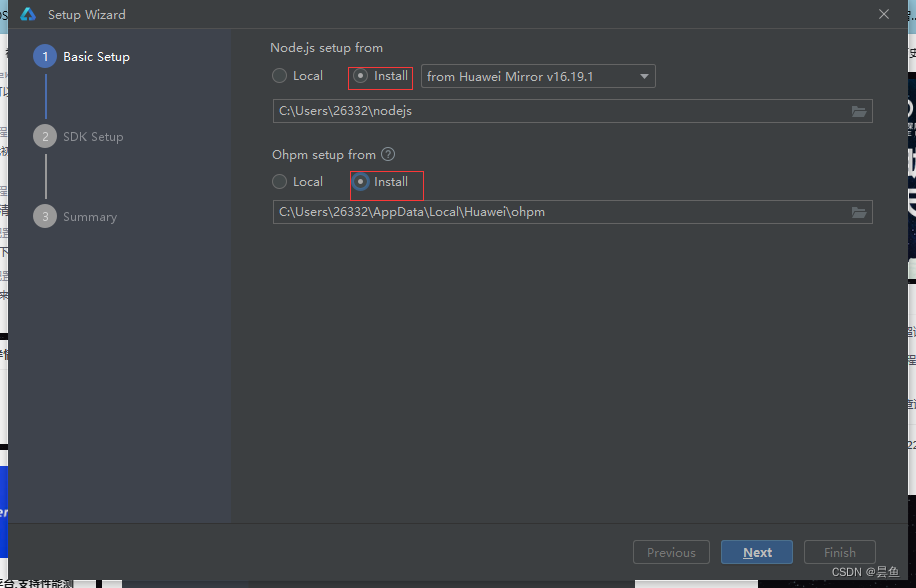Viewport: 916px width, 588px height.
Task: Click the Ohpm setup help question icon
Action: point(388,154)
